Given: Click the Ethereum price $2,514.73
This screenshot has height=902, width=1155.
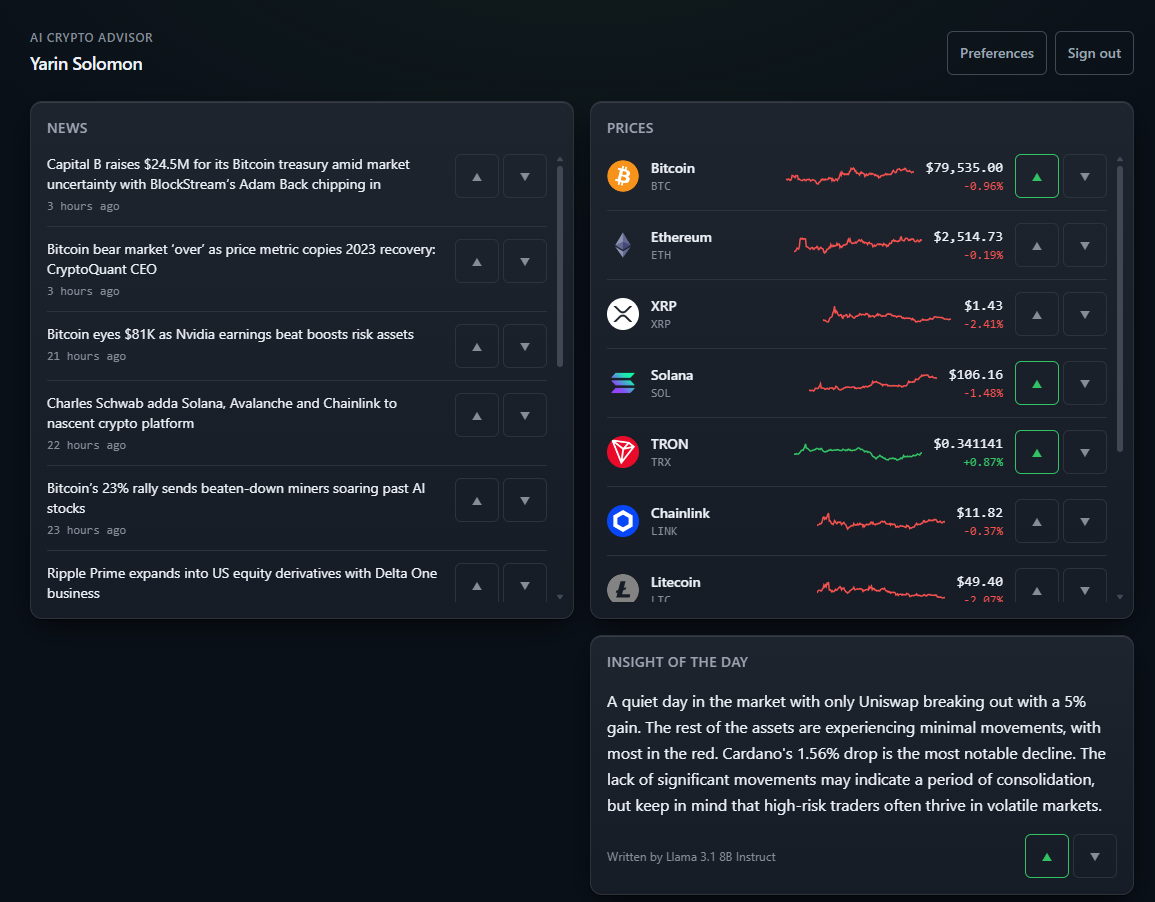Looking at the screenshot, I should point(968,236).
